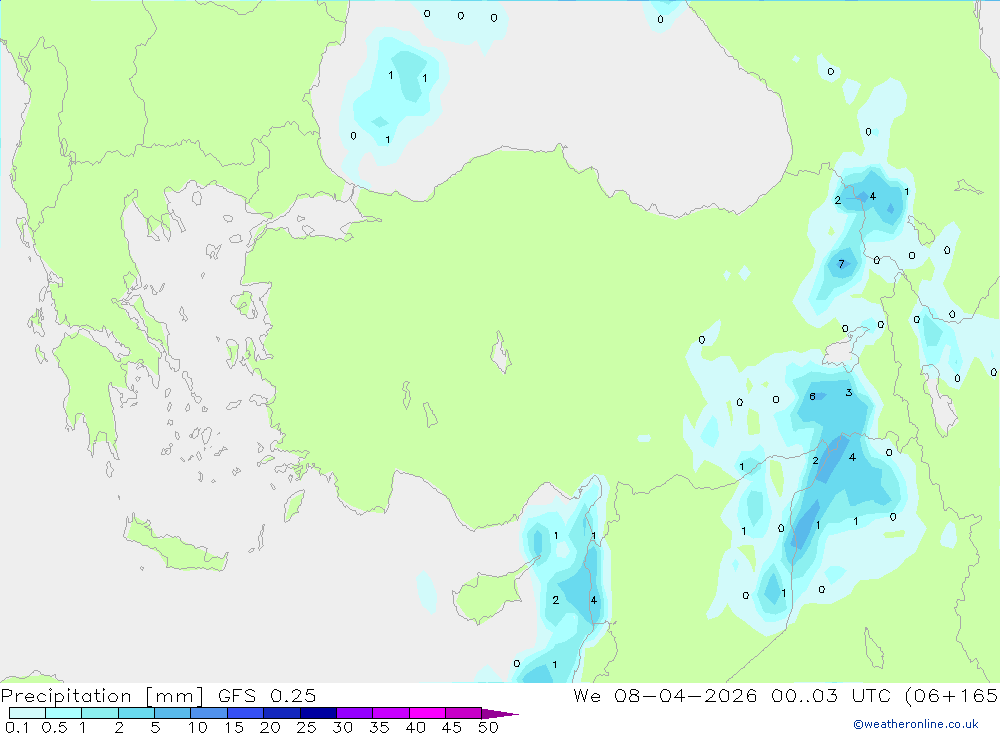Click the 10–15 mm legend color box
1000x733 pixels.
[x=209, y=713]
